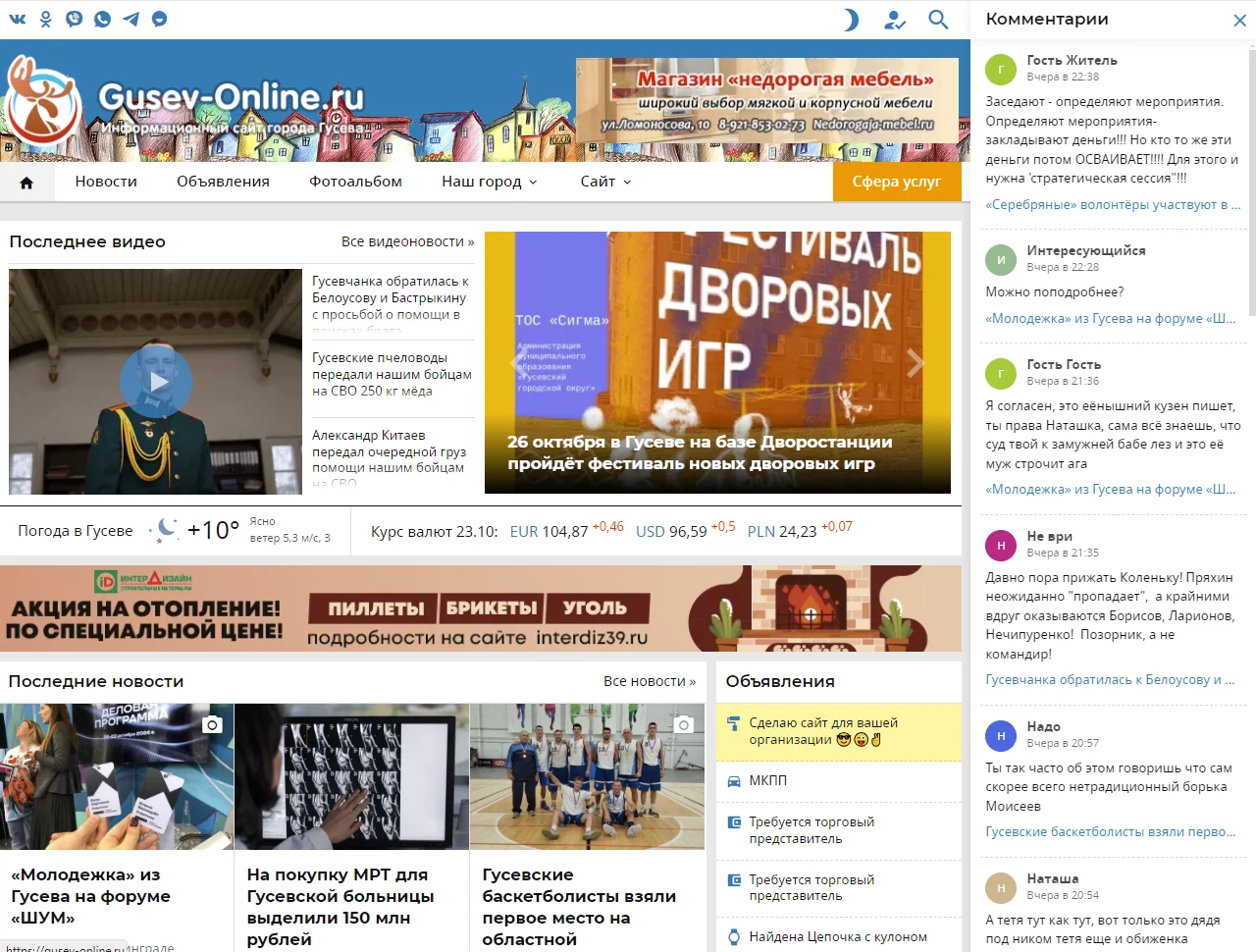Open the Odnoklassniki social icon
Screen dimensions: 1256x952
point(45,19)
